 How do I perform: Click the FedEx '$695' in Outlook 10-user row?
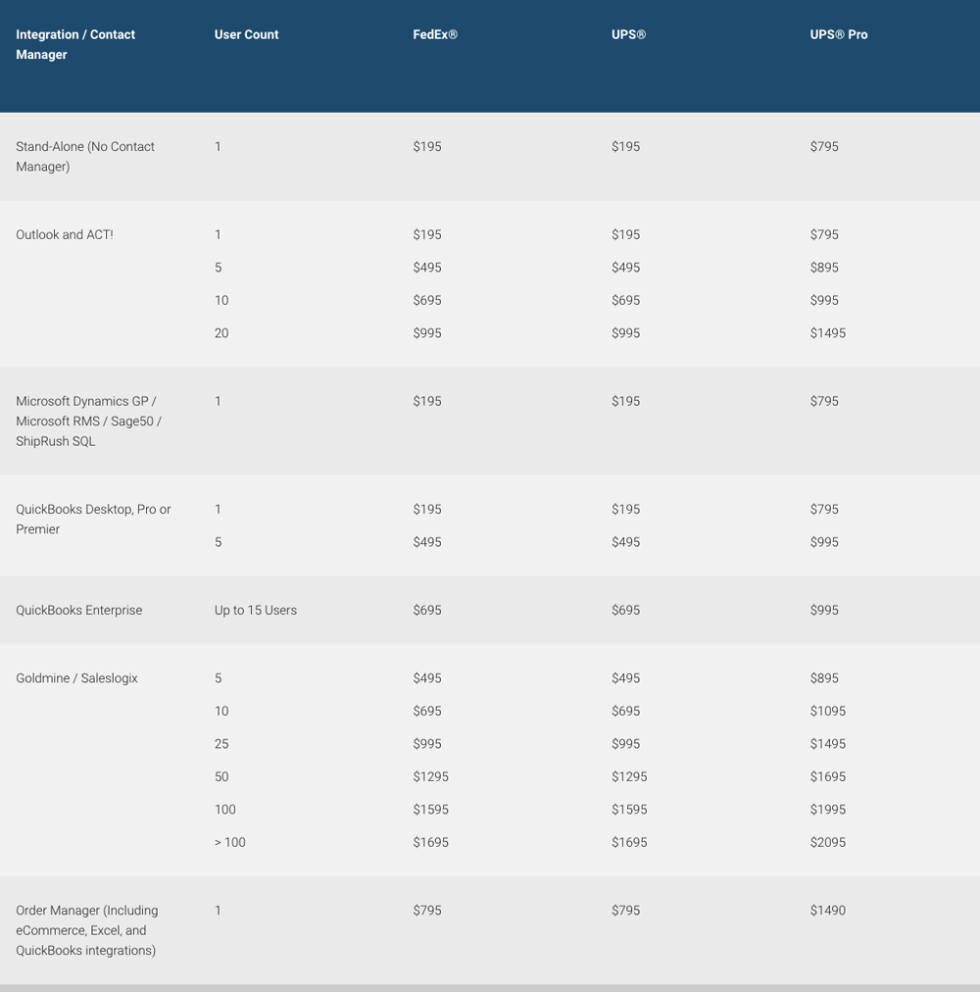[x=427, y=301]
